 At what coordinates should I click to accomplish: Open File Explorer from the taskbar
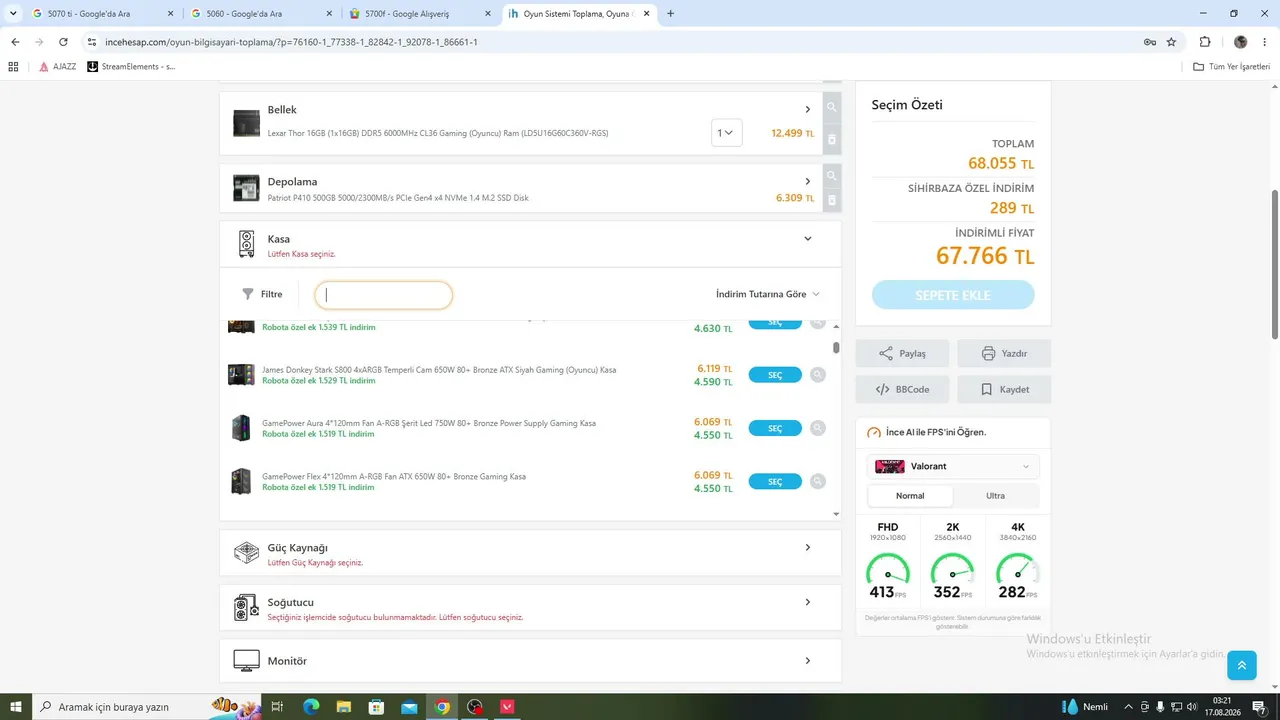343,707
